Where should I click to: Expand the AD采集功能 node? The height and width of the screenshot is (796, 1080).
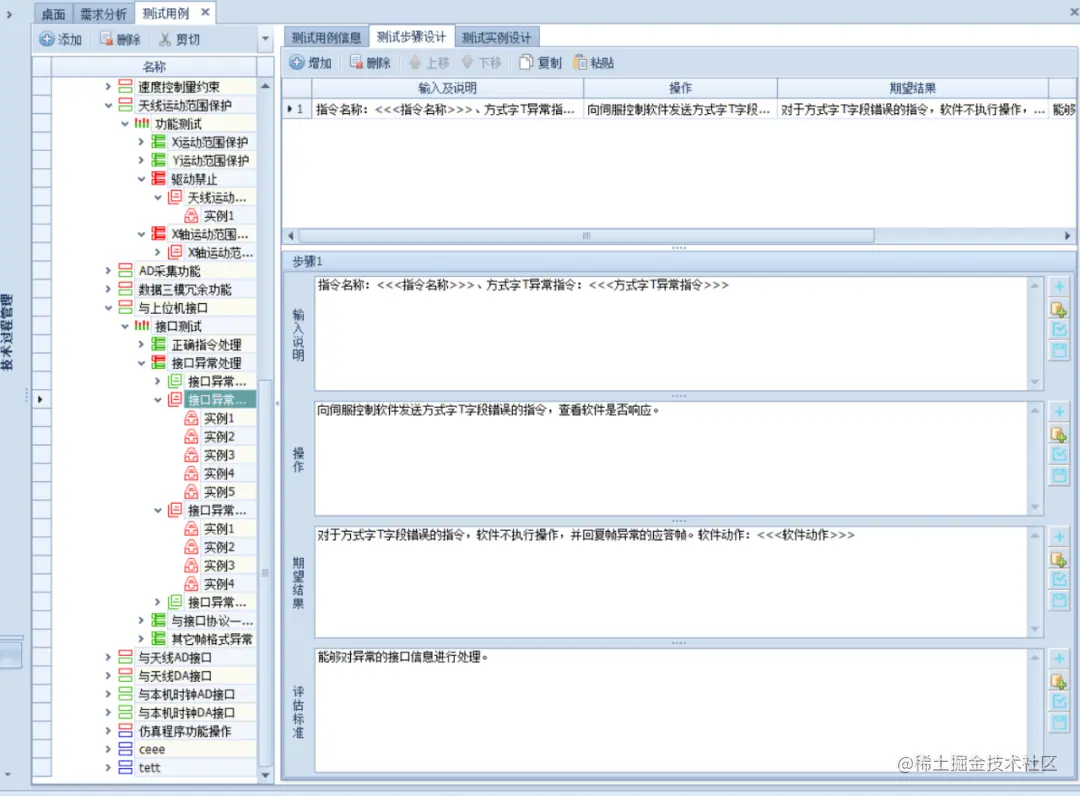tap(108, 271)
